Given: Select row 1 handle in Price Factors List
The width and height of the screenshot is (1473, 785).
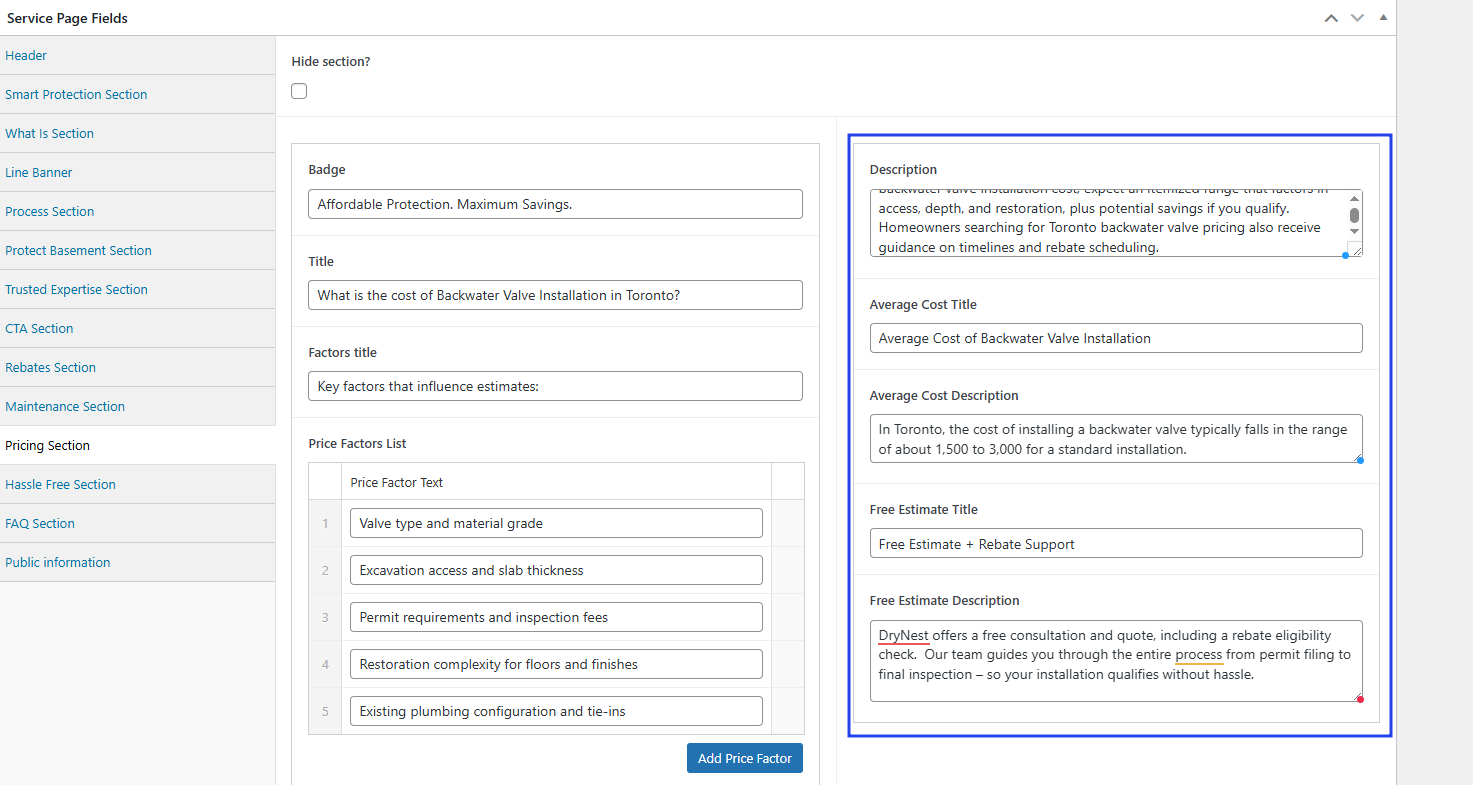Looking at the screenshot, I should click(x=325, y=523).
